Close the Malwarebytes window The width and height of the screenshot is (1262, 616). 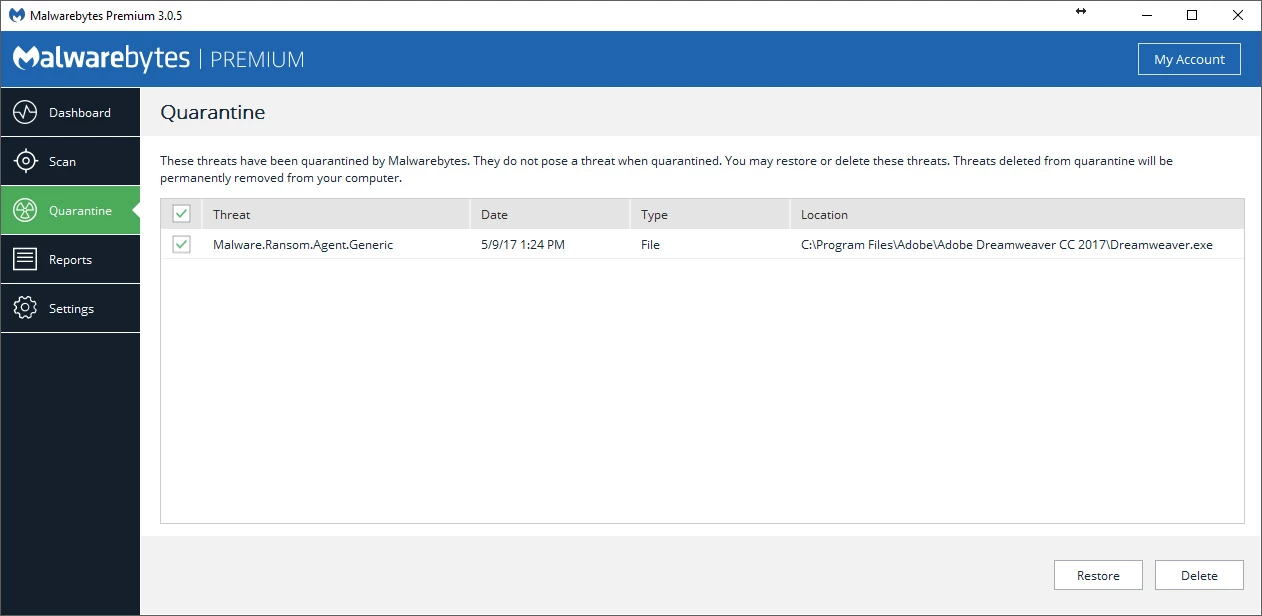(x=1238, y=15)
